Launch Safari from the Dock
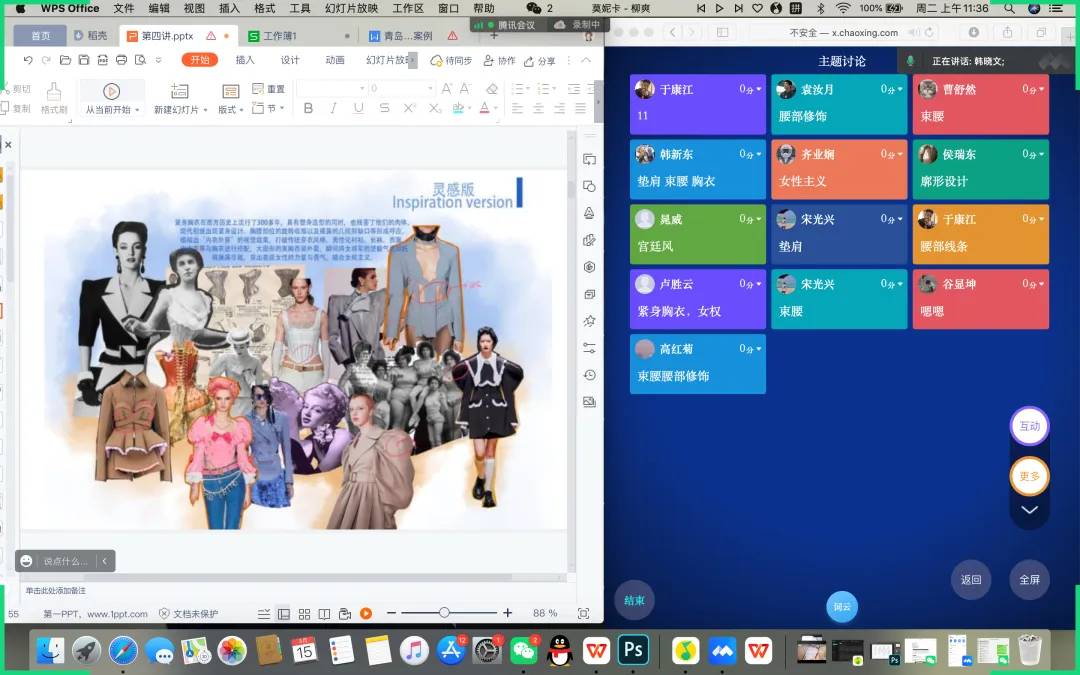Screen dimensions: 1080x675 pos(123,650)
